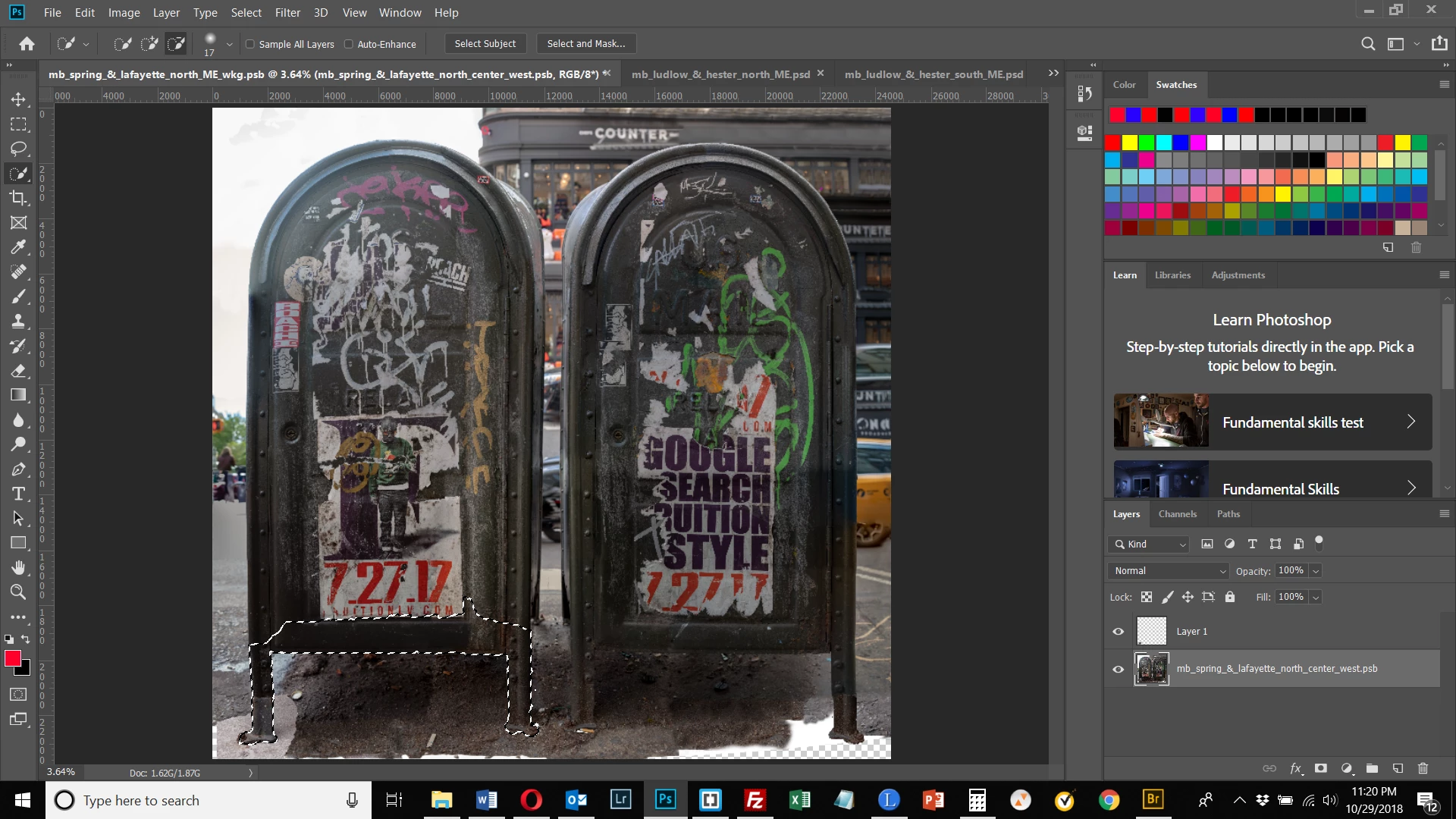Click the Delete layer trash icon
The height and width of the screenshot is (819, 1456).
tap(1423, 768)
